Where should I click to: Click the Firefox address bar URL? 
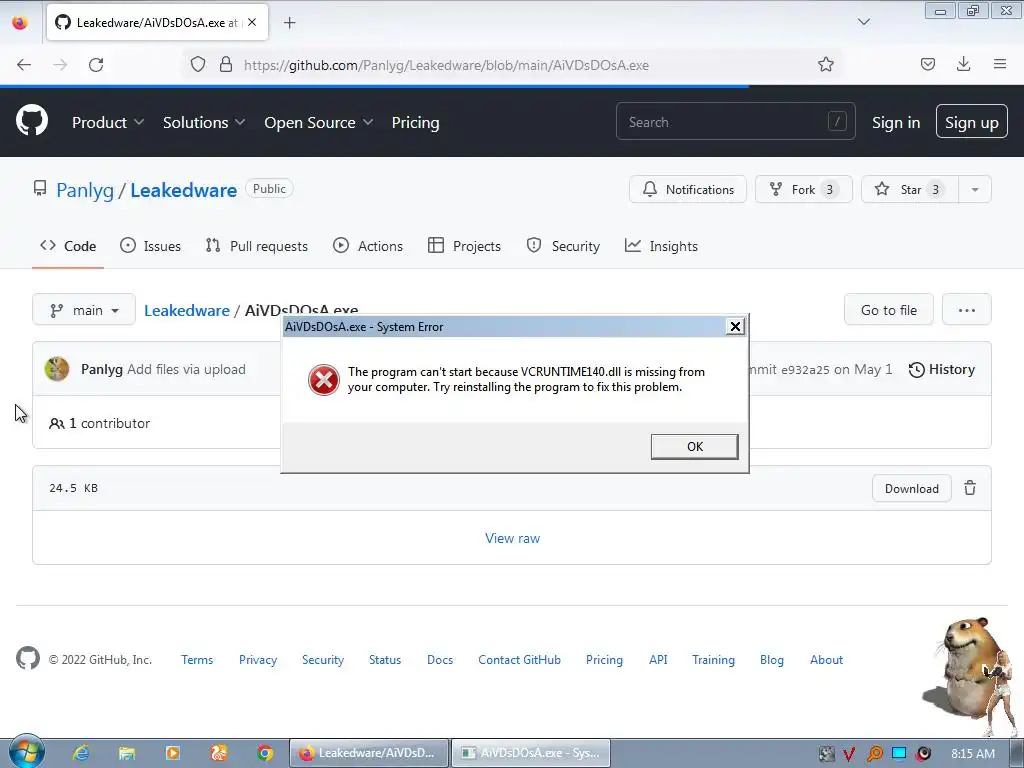(446, 65)
